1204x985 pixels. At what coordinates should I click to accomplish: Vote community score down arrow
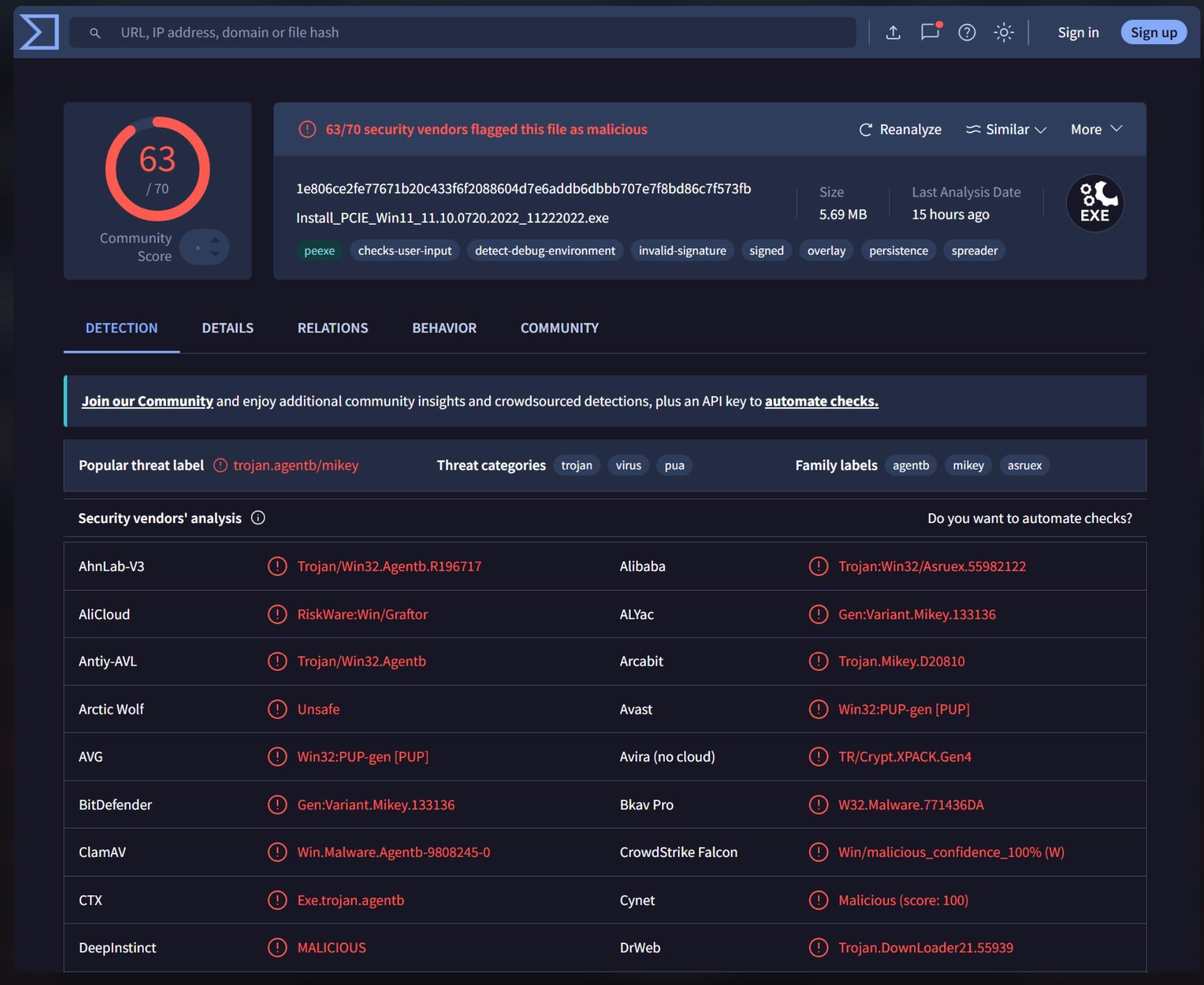pyautogui.click(x=215, y=254)
